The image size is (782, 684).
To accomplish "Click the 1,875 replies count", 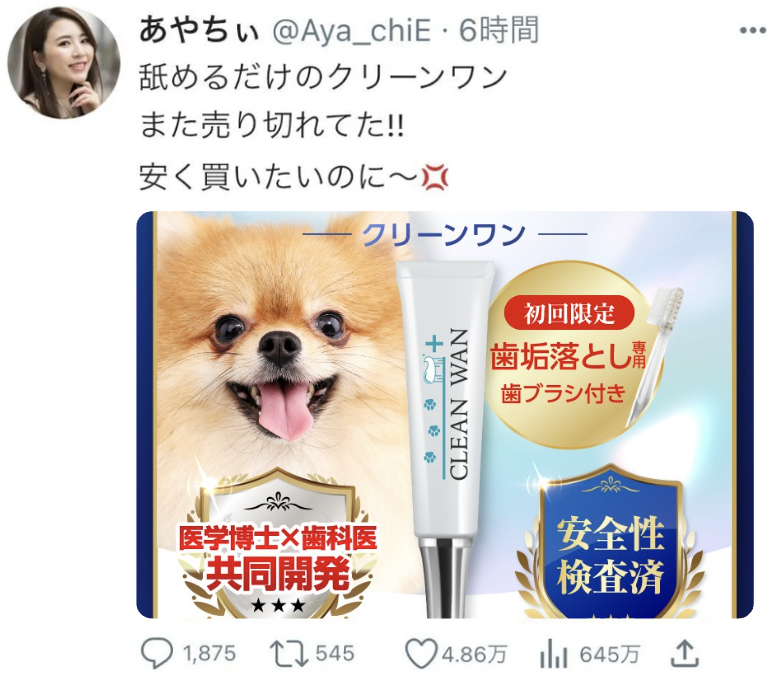I will (209, 654).
